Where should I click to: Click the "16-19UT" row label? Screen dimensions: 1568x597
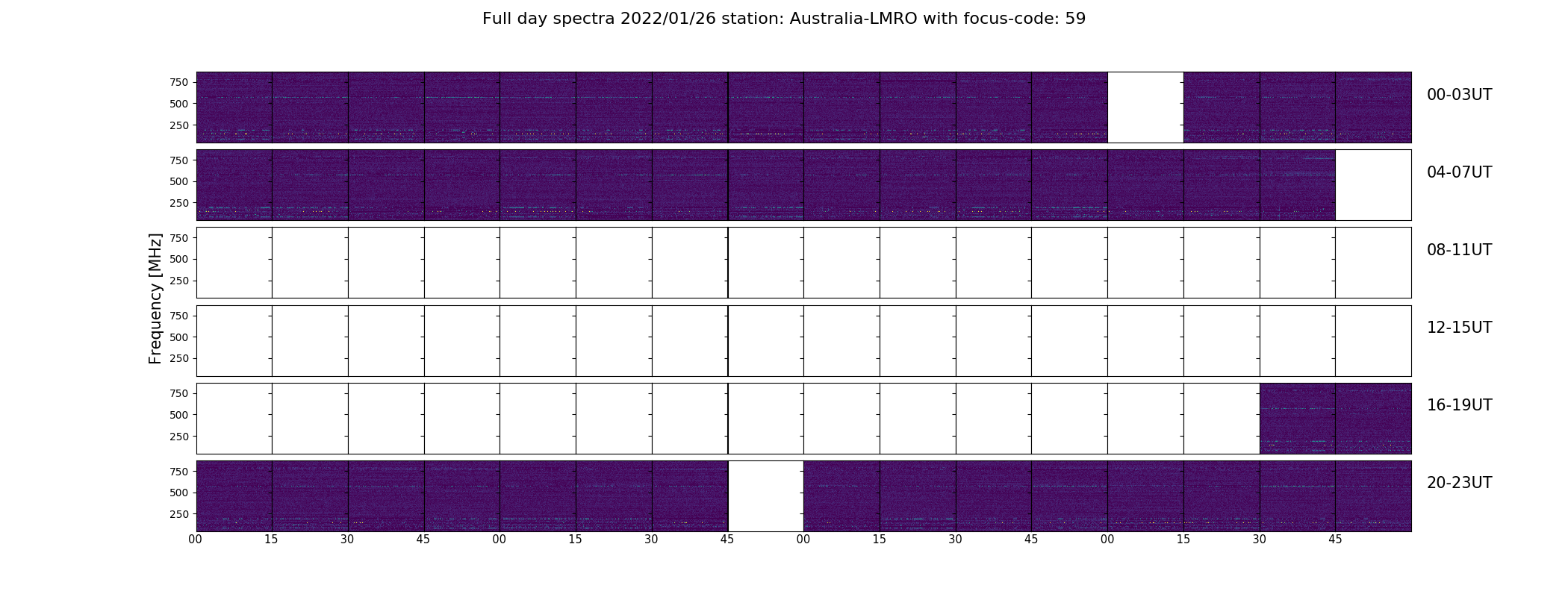(1459, 405)
